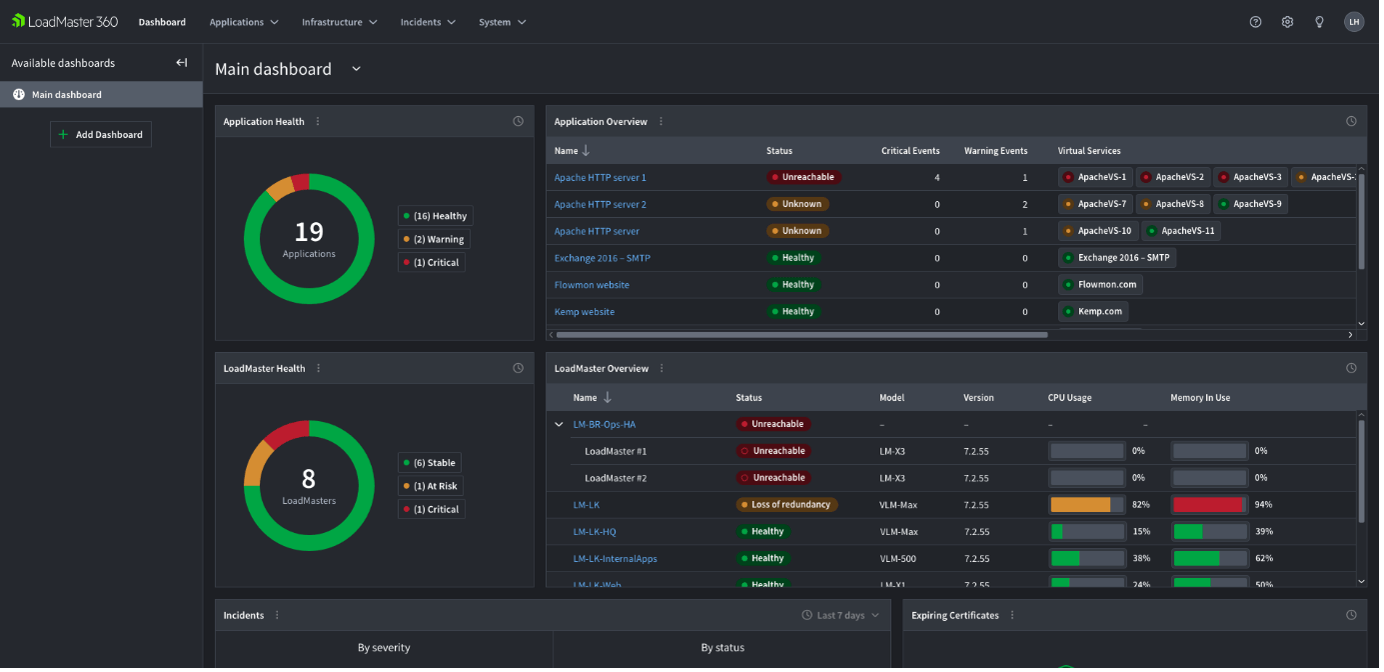Collapse the LM-BR-Ops-HA row
The height and width of the screenshot is (672, 1384).
click(x=561, y=426)
